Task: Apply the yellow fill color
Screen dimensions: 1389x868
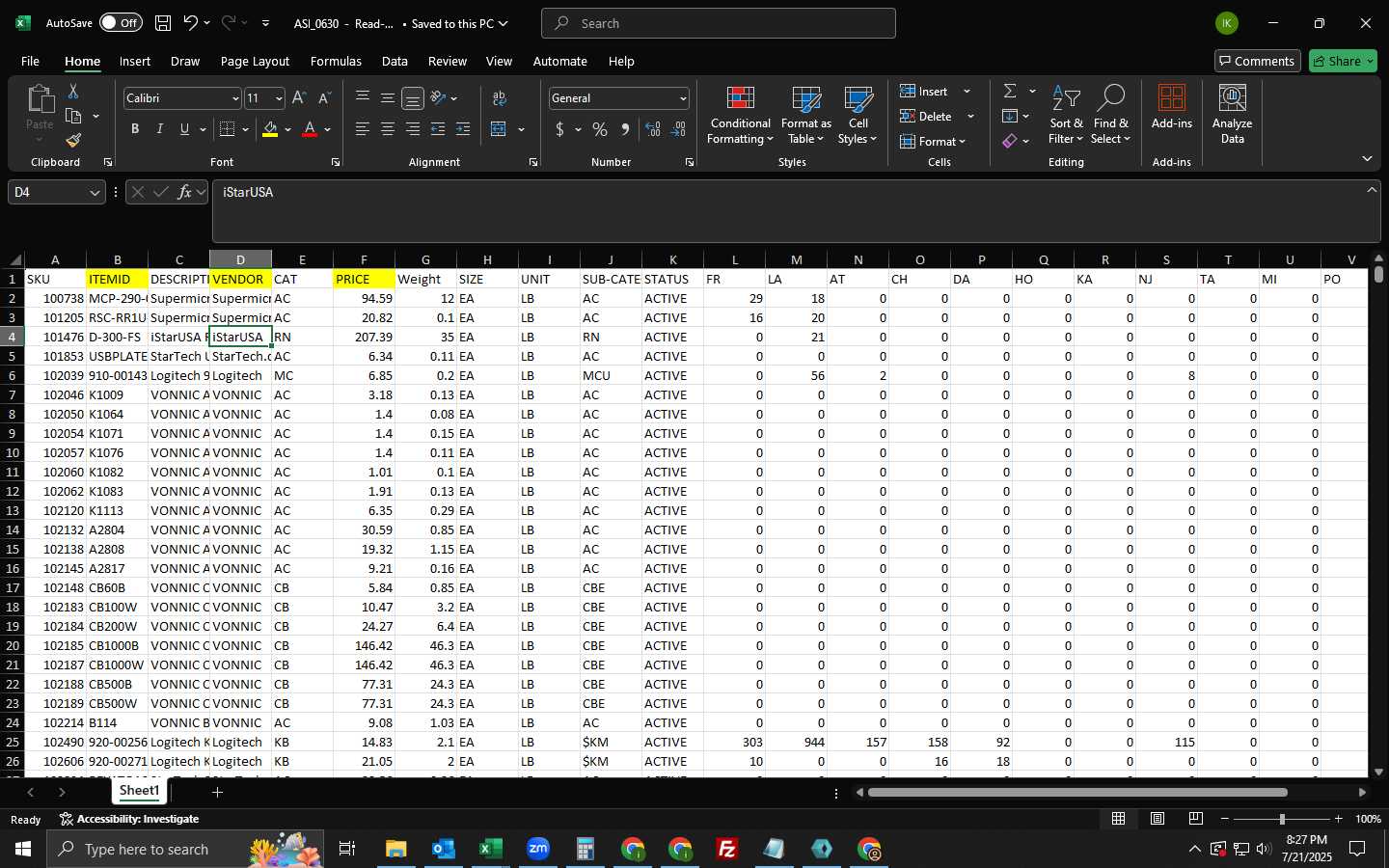Action: 270,129
